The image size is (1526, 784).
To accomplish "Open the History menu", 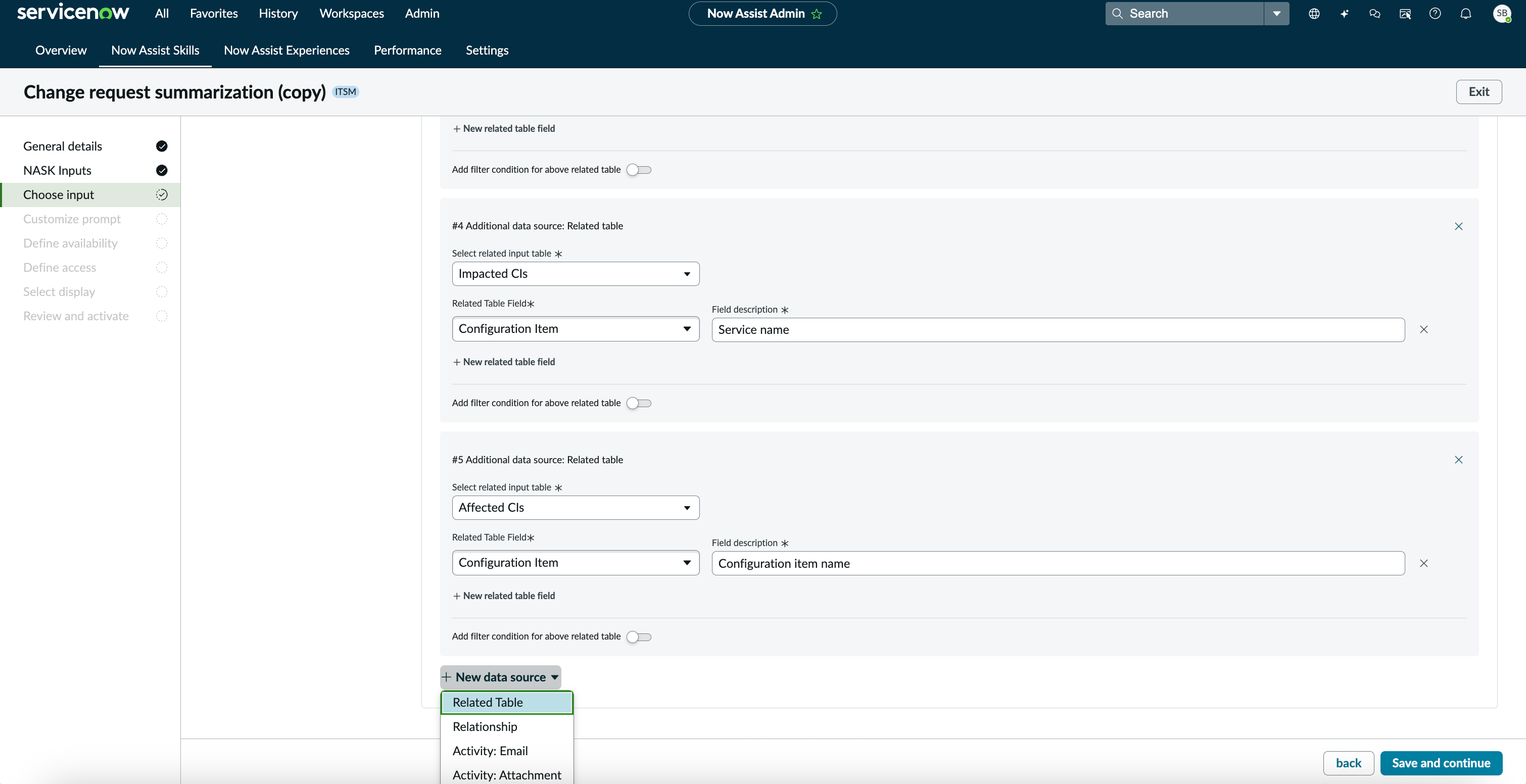I will coord(278,13).
